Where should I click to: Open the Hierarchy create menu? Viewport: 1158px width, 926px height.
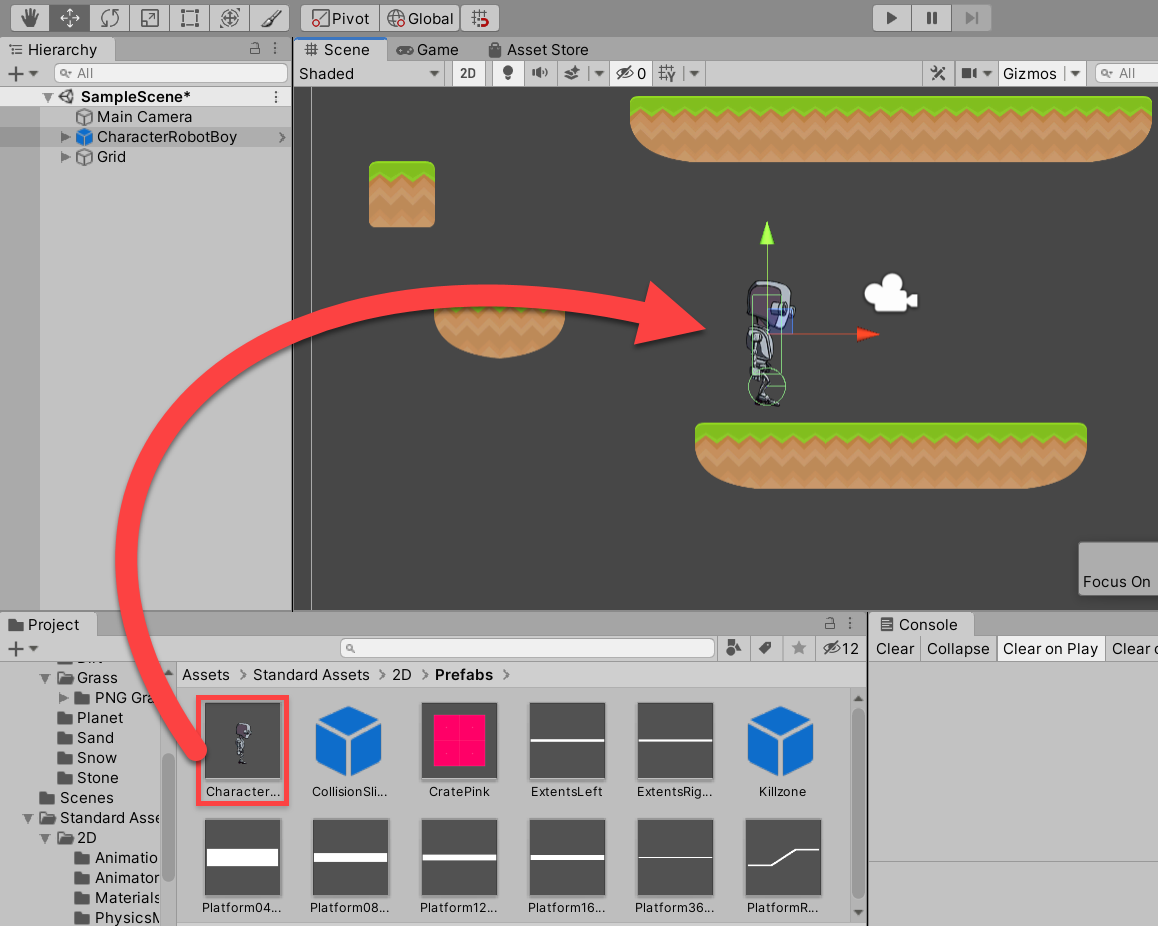(x=22, y=73)
